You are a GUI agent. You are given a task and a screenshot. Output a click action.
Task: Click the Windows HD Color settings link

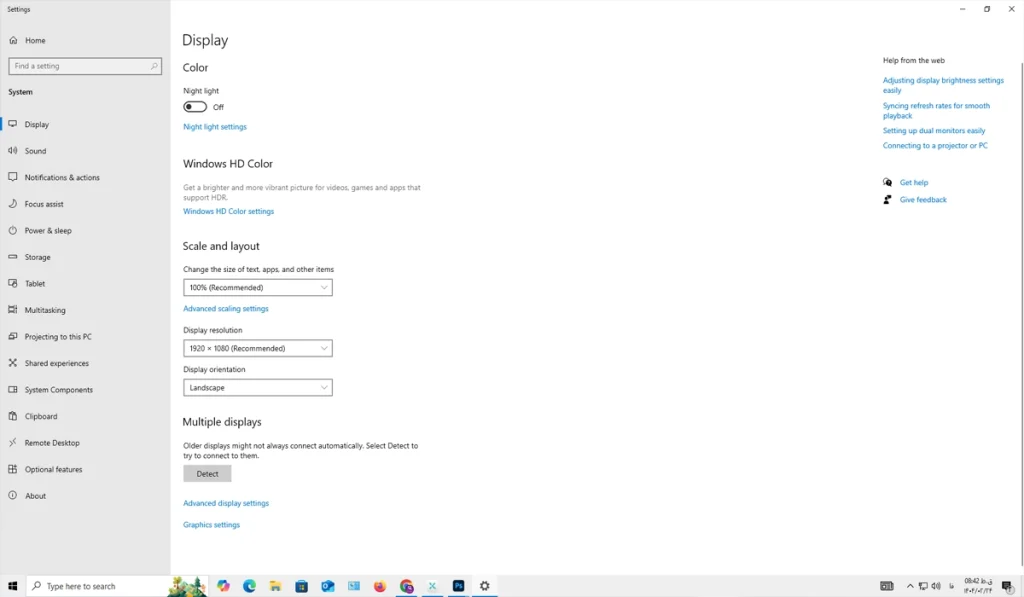228,212
